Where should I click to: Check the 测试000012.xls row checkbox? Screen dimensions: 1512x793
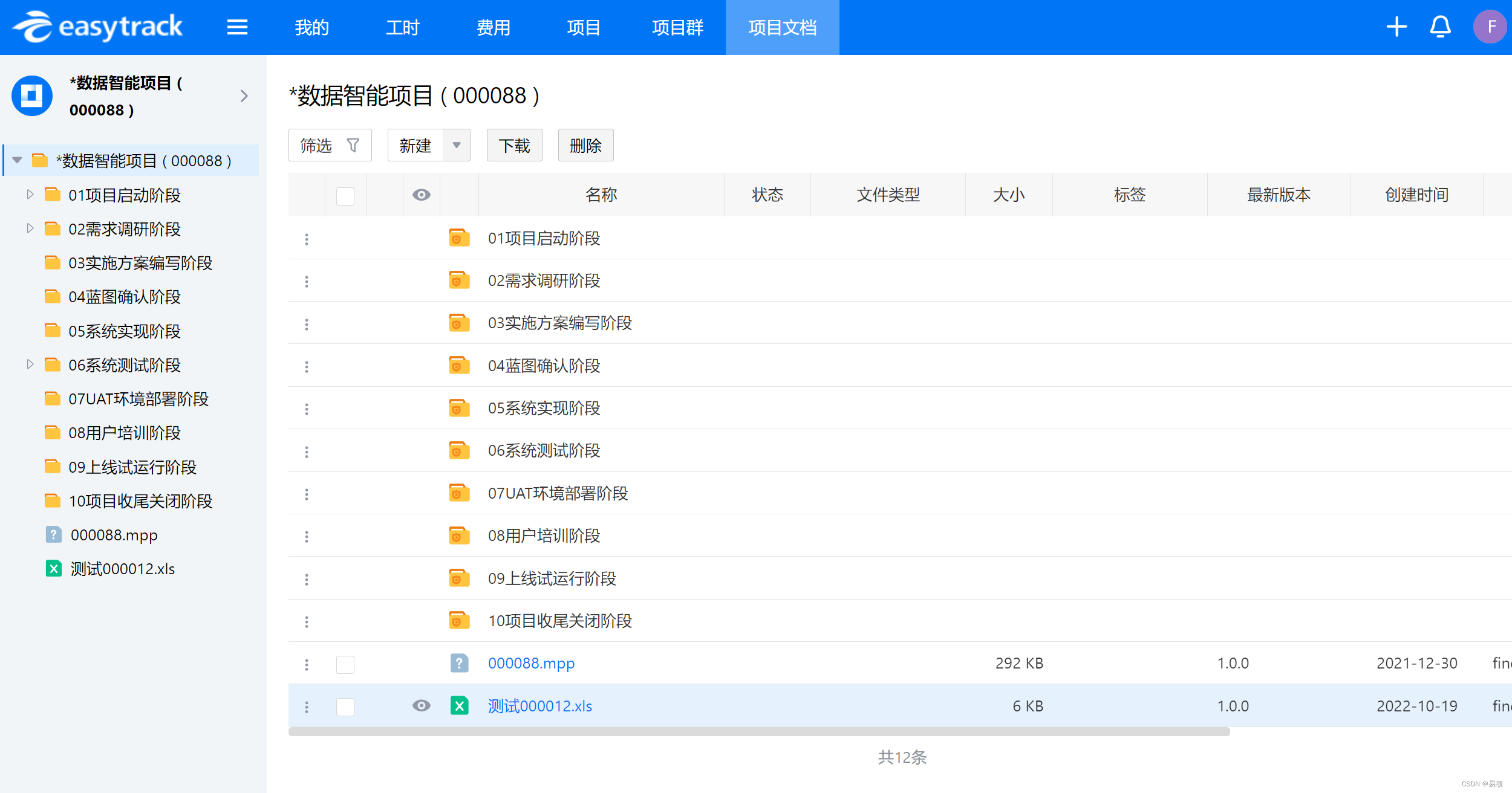pyautogui.click(x=345, y=707)
